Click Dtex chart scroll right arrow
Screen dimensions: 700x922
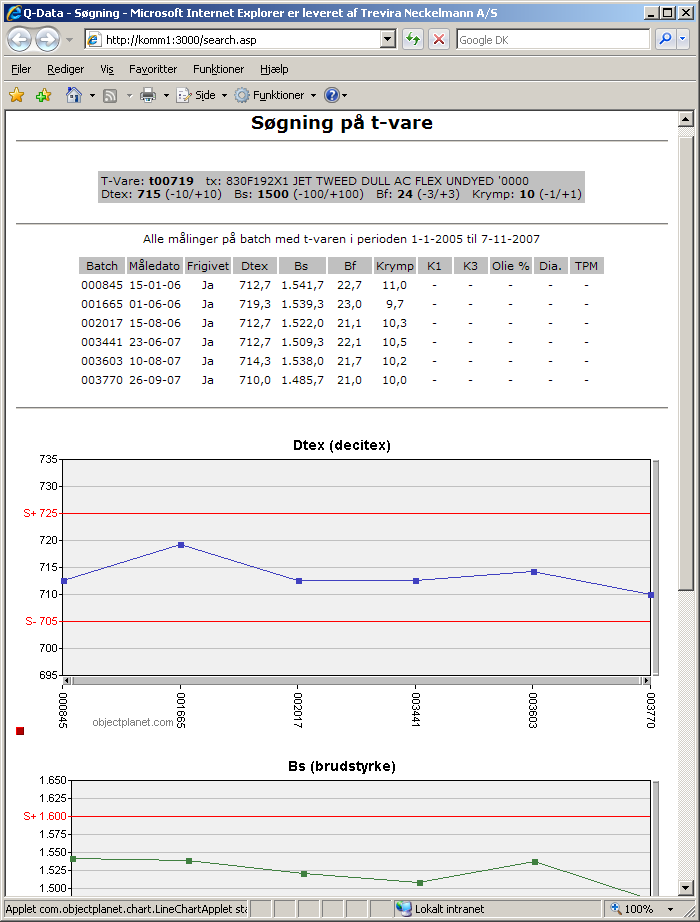coord(646,680)
